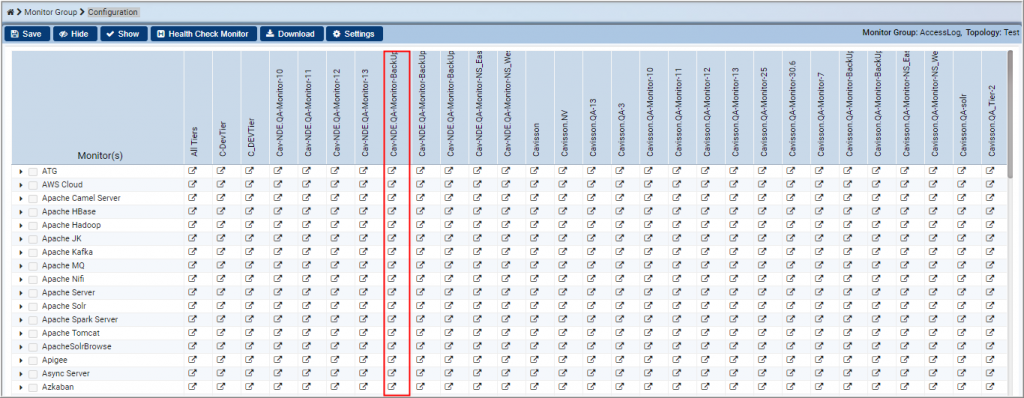Click the Save button
The height and width of the screenshot is (398, 1024).
(x=27, y=34)
